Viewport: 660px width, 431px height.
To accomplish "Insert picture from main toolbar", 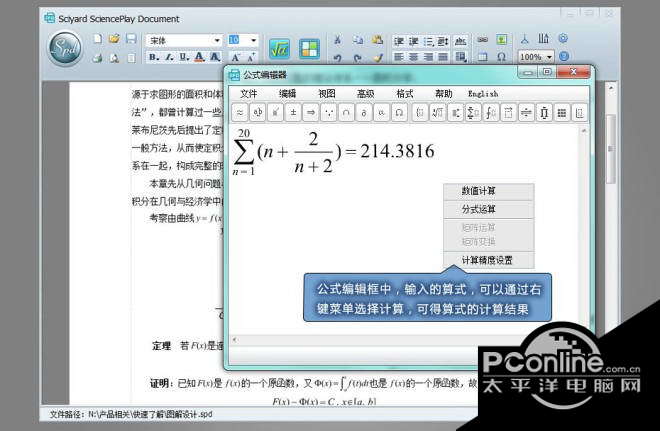I will click(x=501, y=40).
